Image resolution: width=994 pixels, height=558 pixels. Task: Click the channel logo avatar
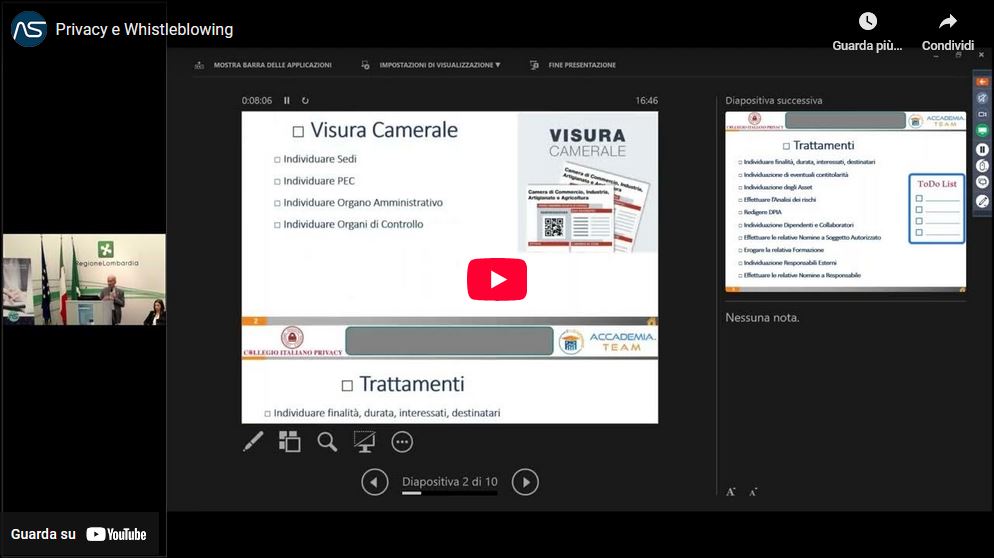click(x=29, y=29)
